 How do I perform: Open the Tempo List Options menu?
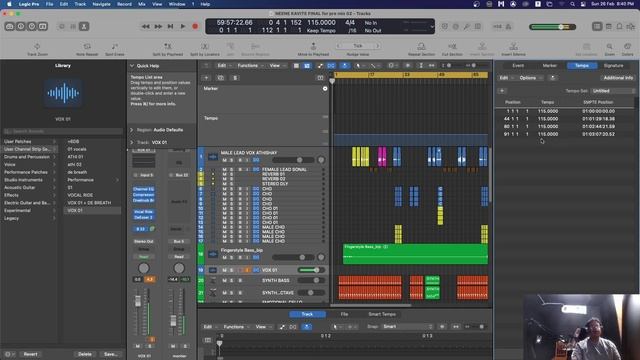(530, 78)
